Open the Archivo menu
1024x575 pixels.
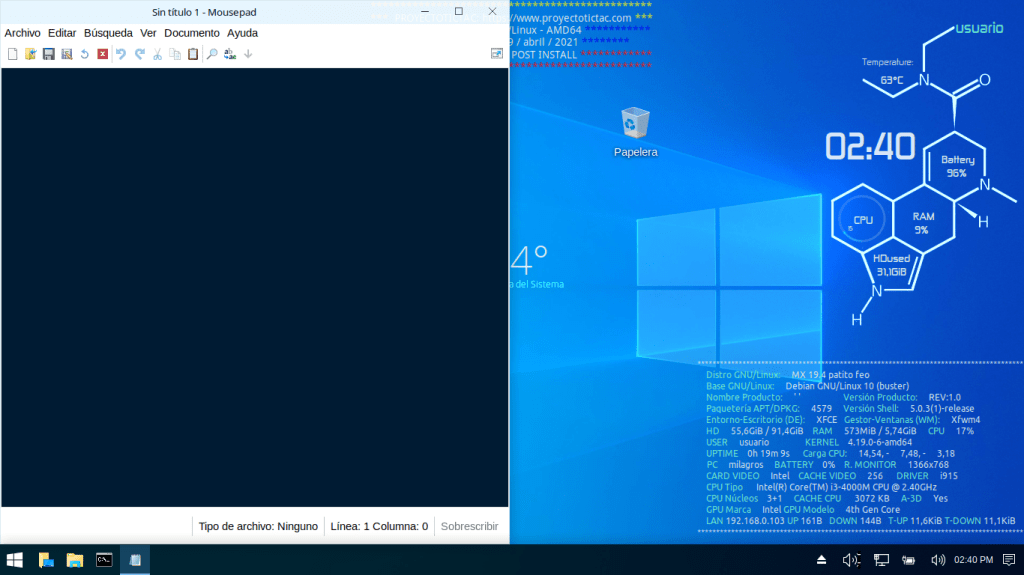[x=22, y=33]
